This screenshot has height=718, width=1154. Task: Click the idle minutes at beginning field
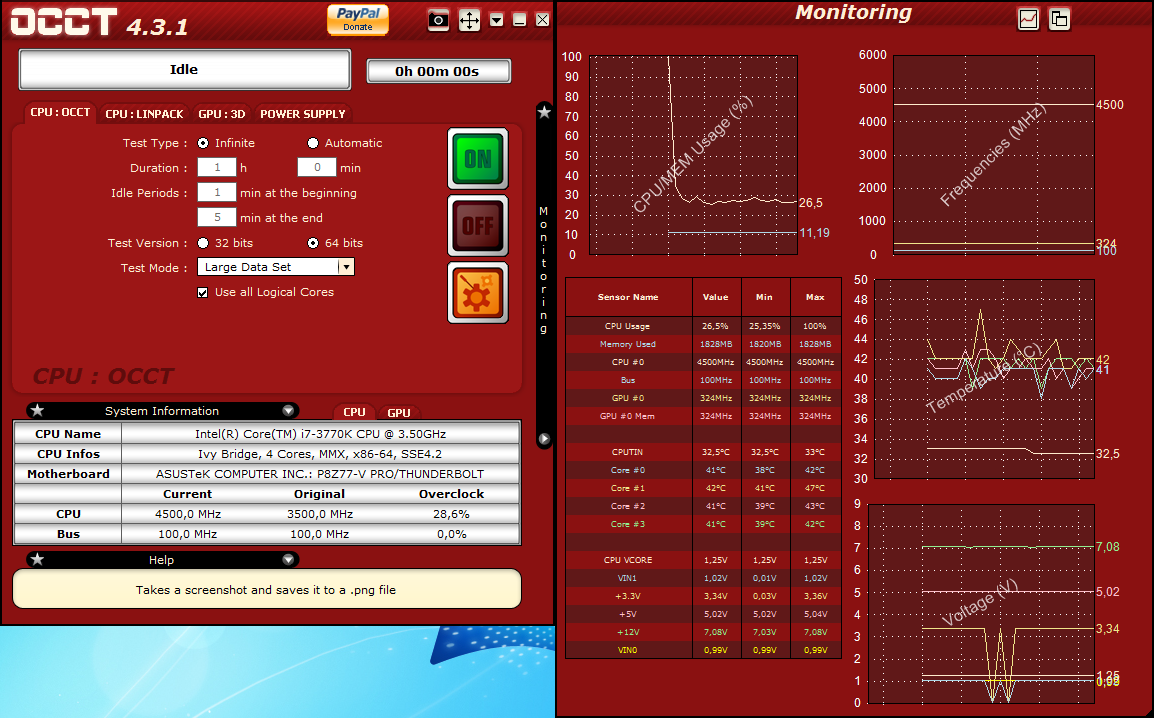[x=216, y=193]
